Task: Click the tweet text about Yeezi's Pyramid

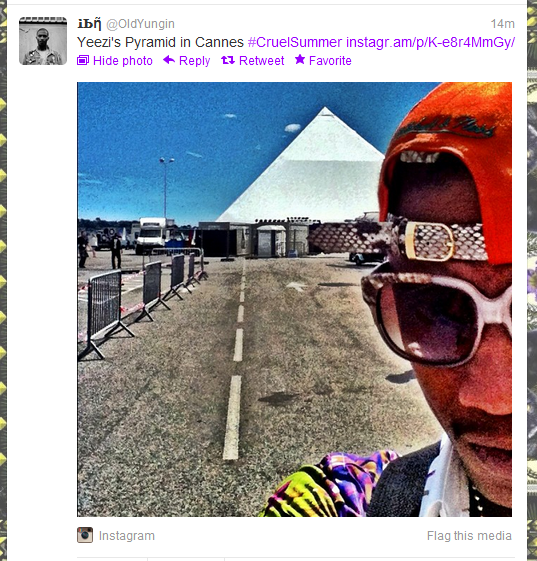Action: tap(160, 42)
